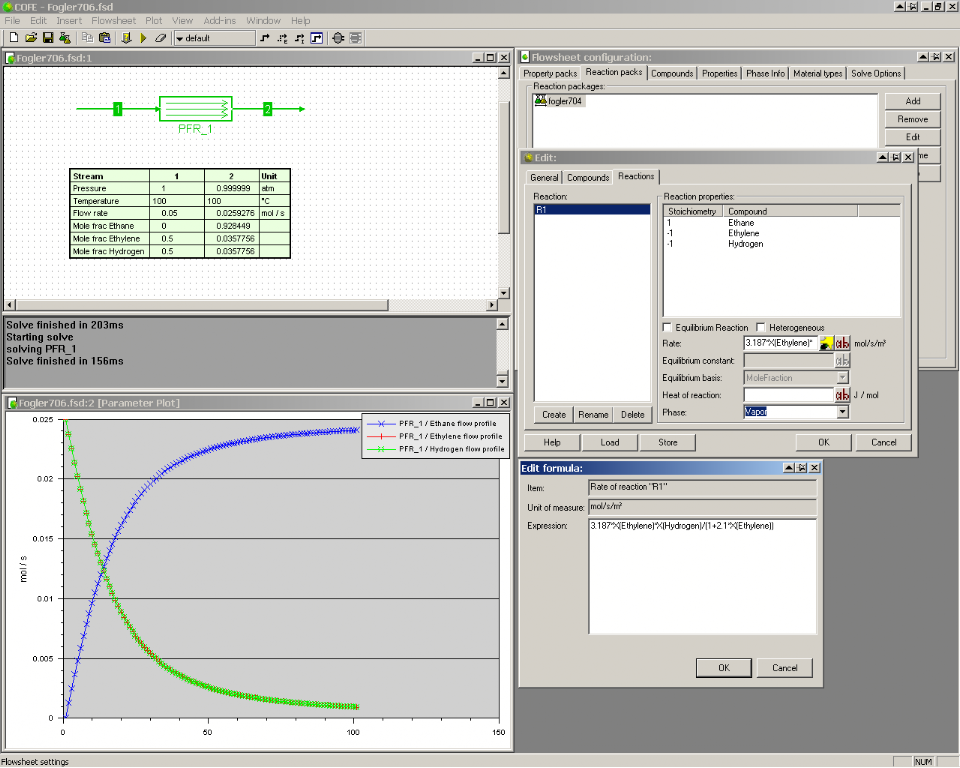Click the Store button in Edit dialog

click(x=667, y=442)
